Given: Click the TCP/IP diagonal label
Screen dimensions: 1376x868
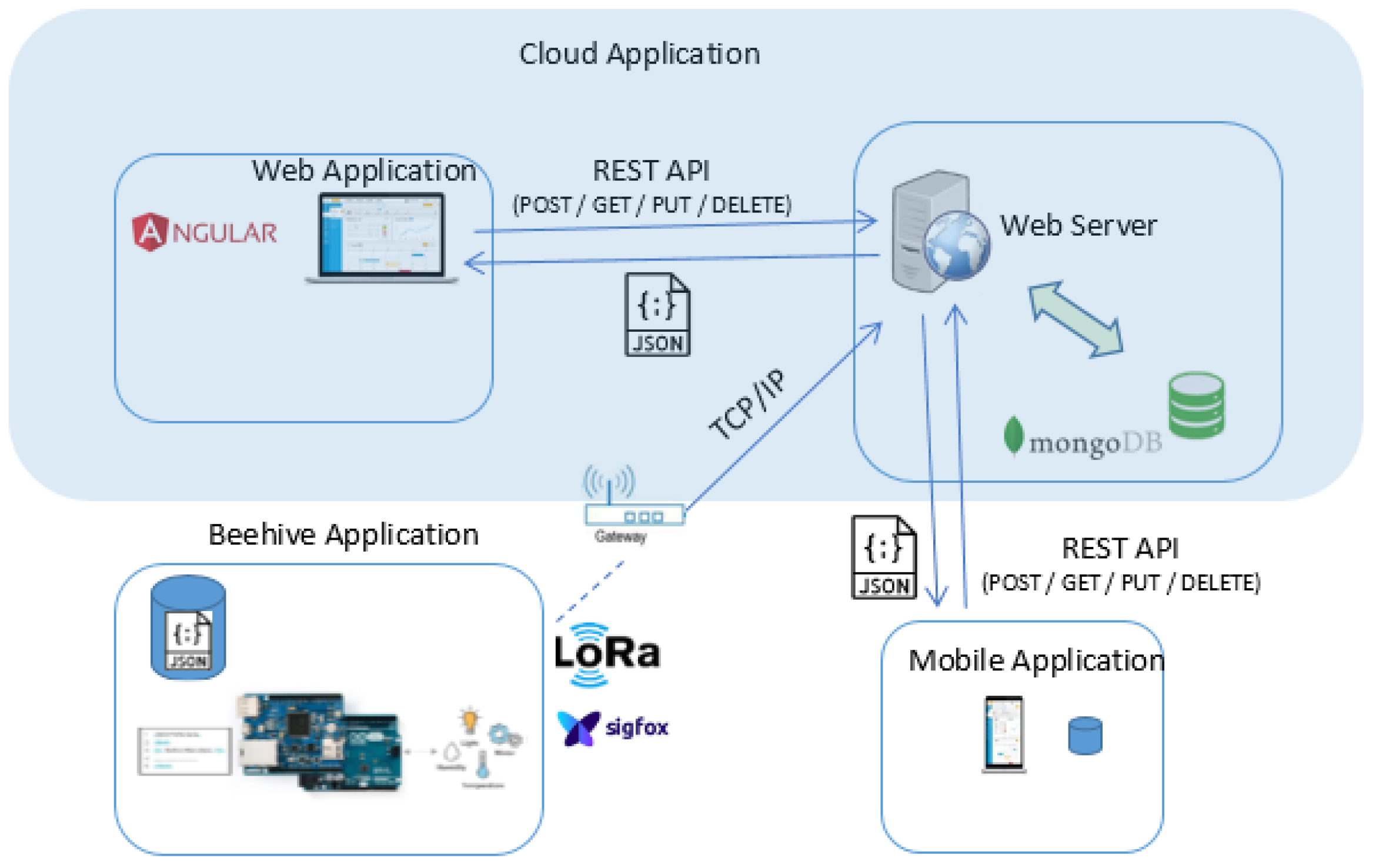Looking at the screenshot, I should (x=747, y=405).
